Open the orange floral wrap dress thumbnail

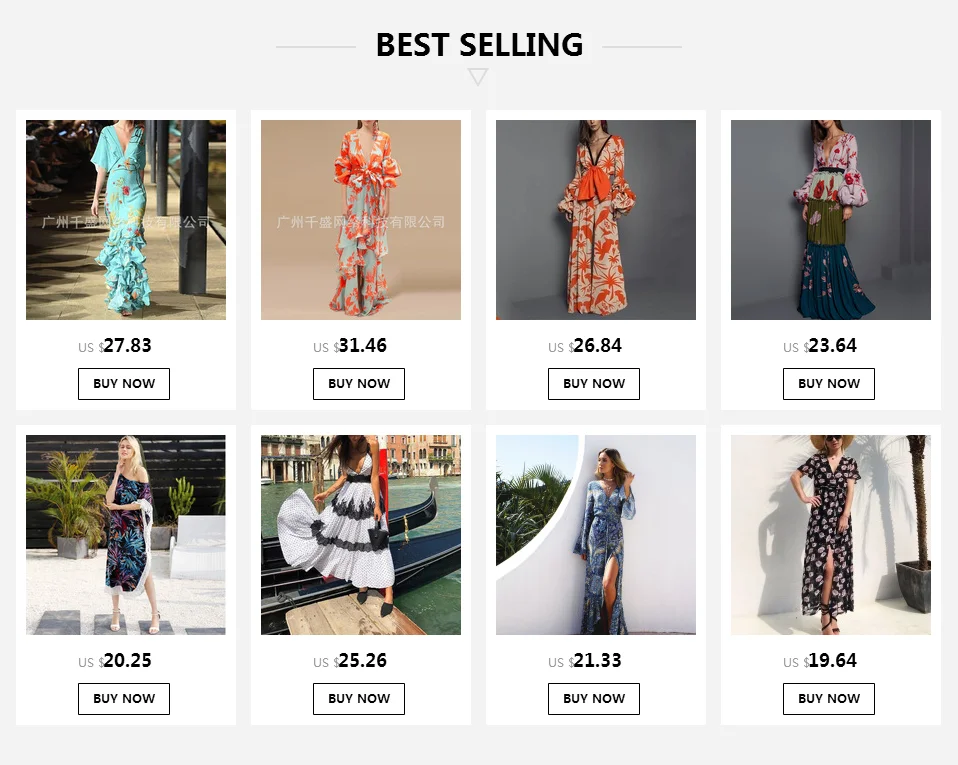361,220
